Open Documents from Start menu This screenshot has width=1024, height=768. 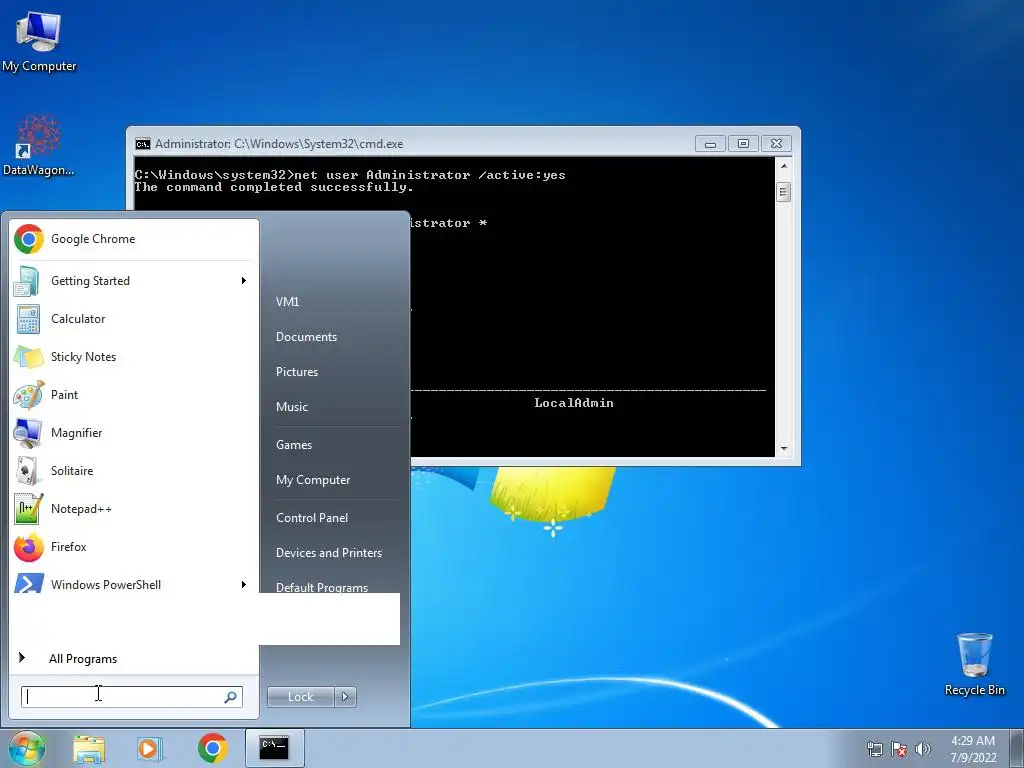click(306, 337)
